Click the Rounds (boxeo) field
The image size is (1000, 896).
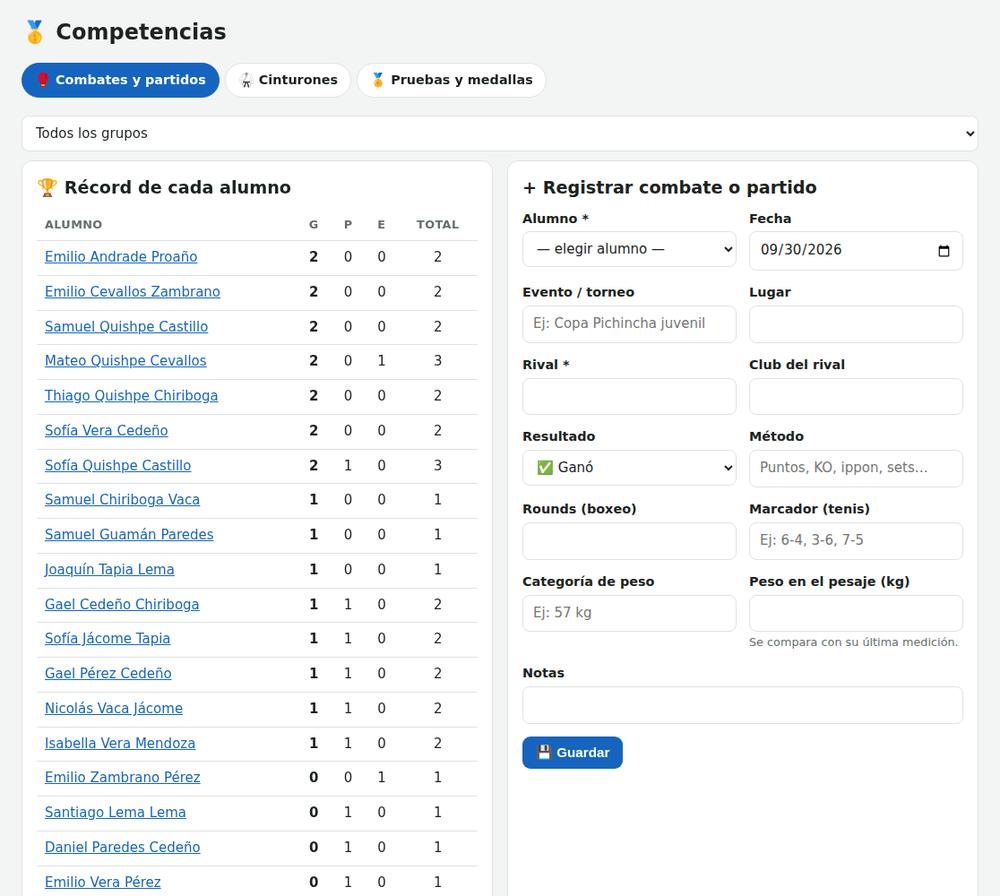tap(629, 541)
